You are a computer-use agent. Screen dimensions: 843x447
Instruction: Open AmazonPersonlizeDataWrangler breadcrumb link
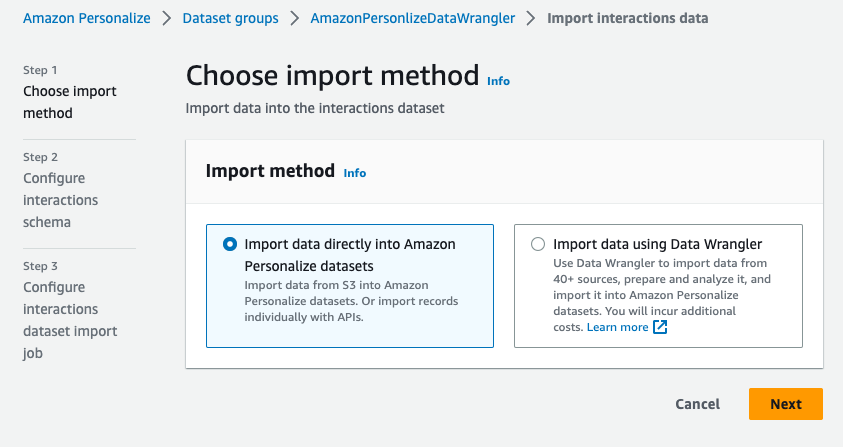click(x=411, y=18)
